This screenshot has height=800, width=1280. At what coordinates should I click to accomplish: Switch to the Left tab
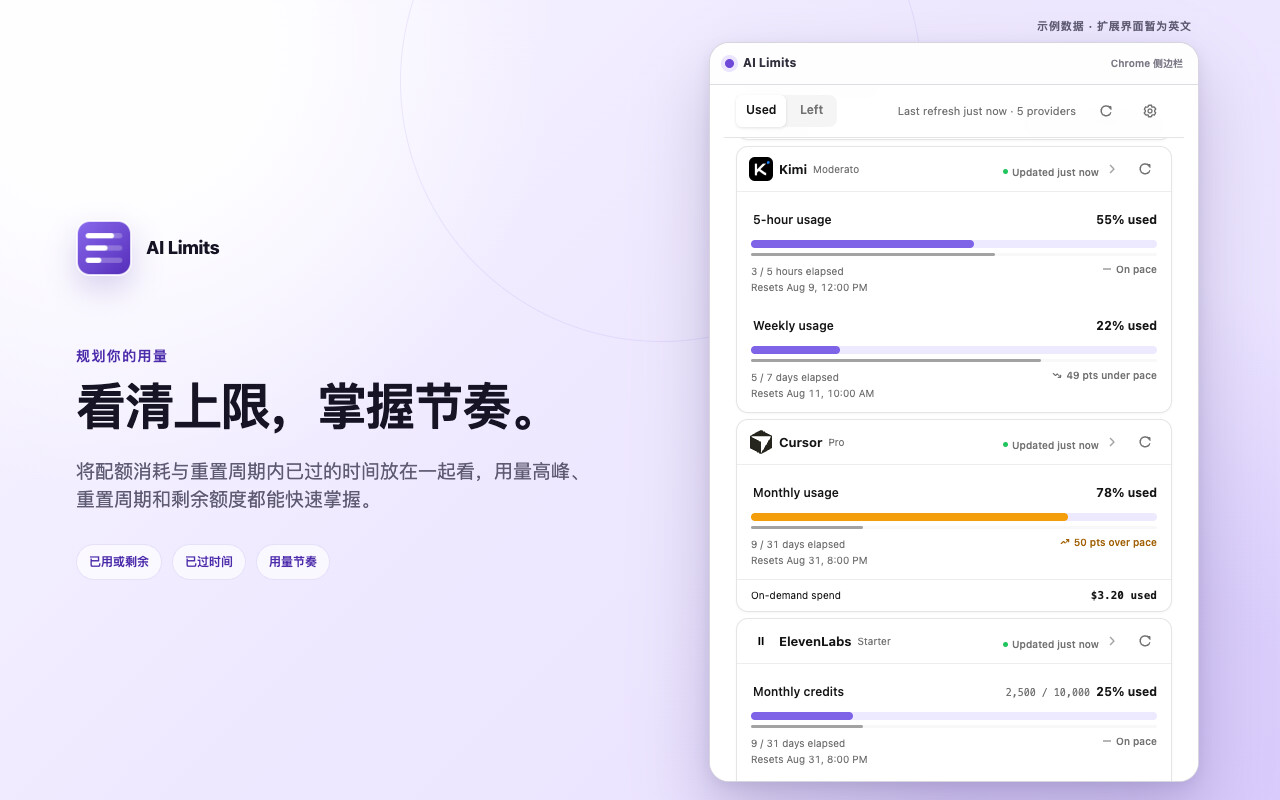click(812, 110)
